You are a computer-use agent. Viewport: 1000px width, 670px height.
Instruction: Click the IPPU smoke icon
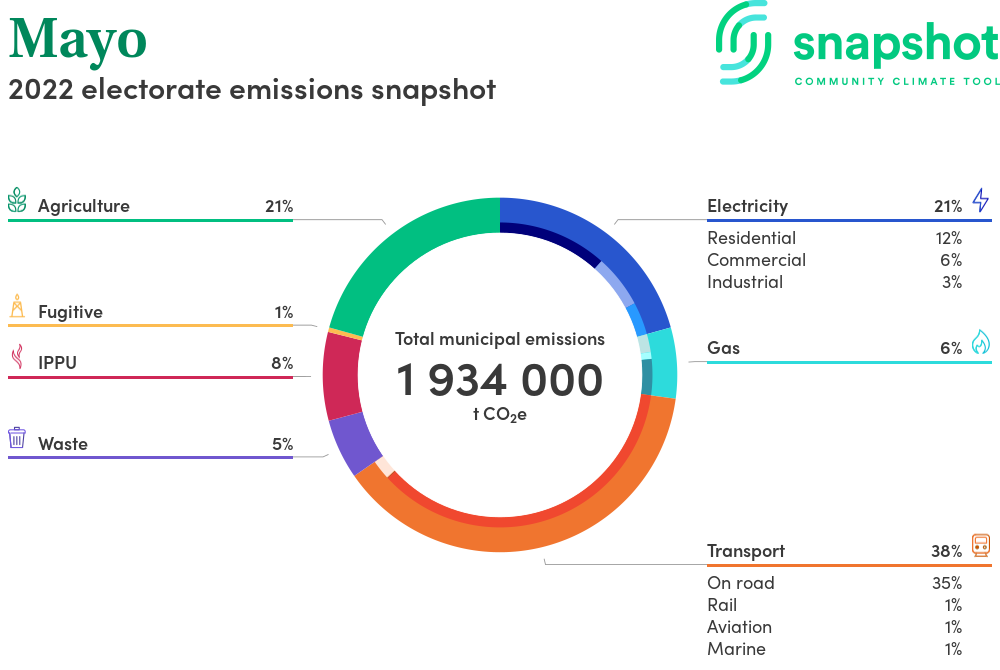(18, 357)
